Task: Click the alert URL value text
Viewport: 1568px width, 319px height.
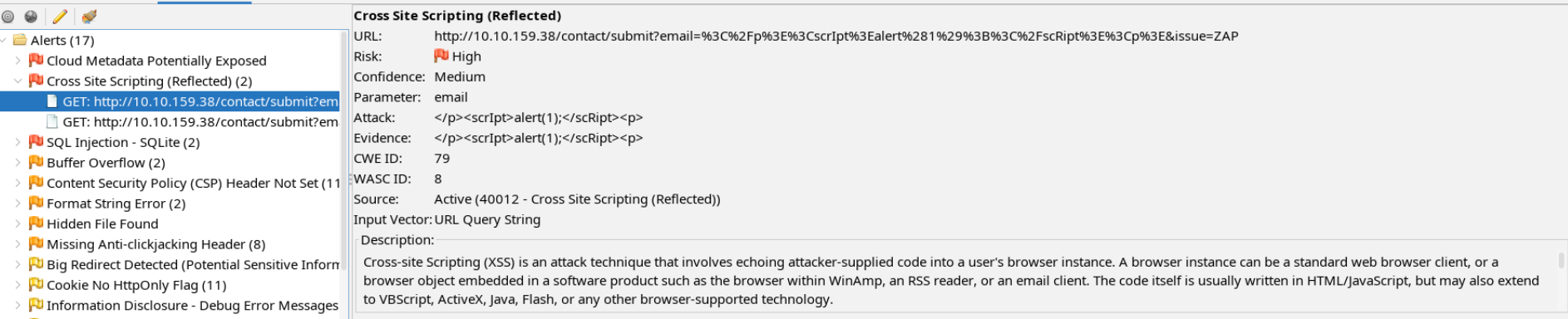Action: click(x=836, y=36)
